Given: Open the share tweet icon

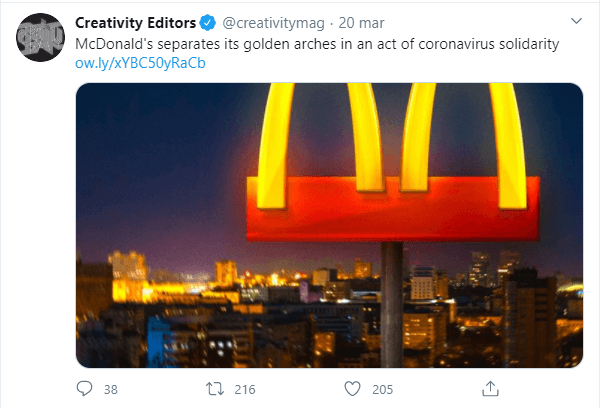Looking at the screenshot, I should (490, 388).
